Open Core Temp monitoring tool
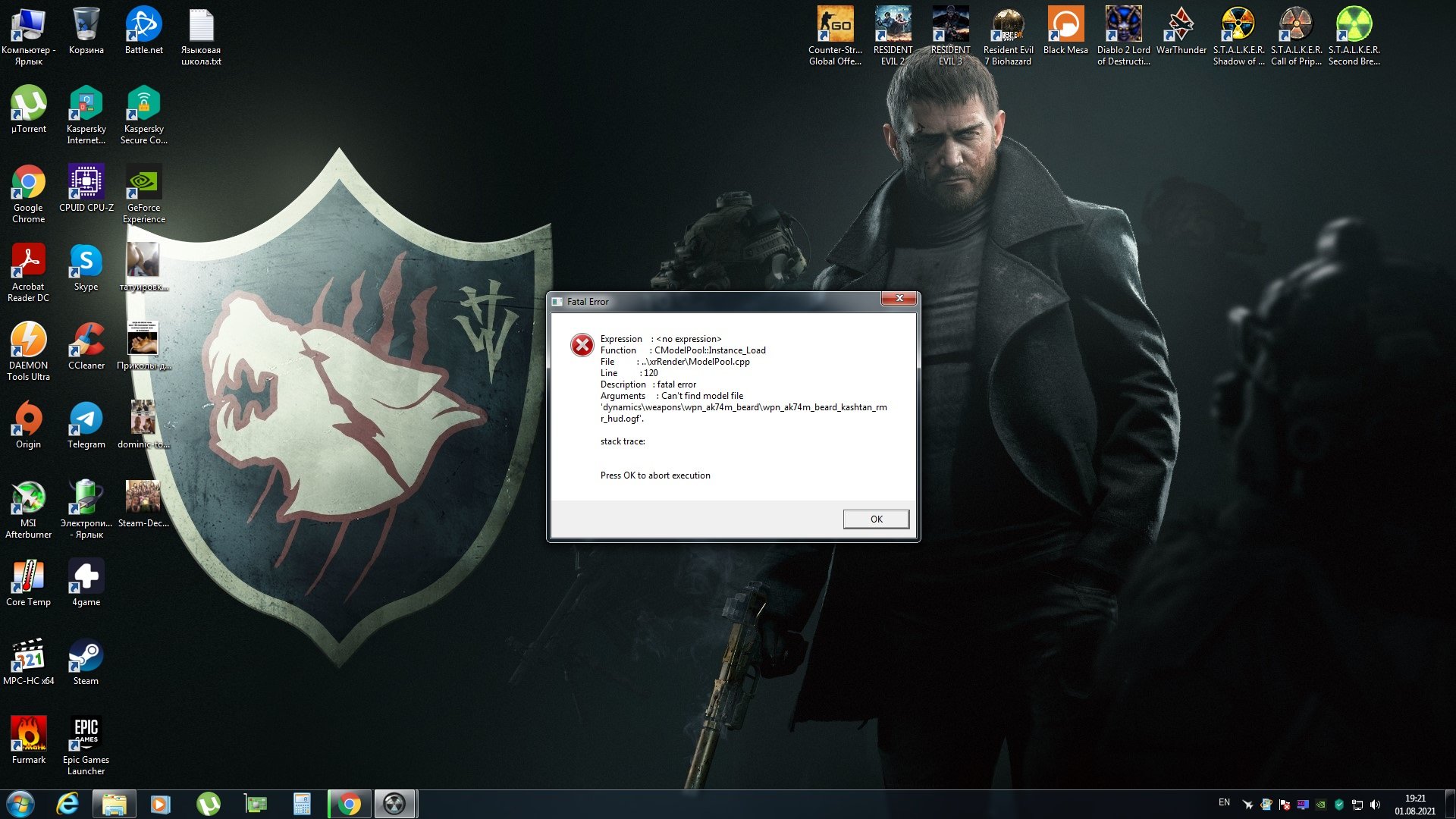Image resolution: width=1456 pixels, height=819 pixels. pos(29,580)
